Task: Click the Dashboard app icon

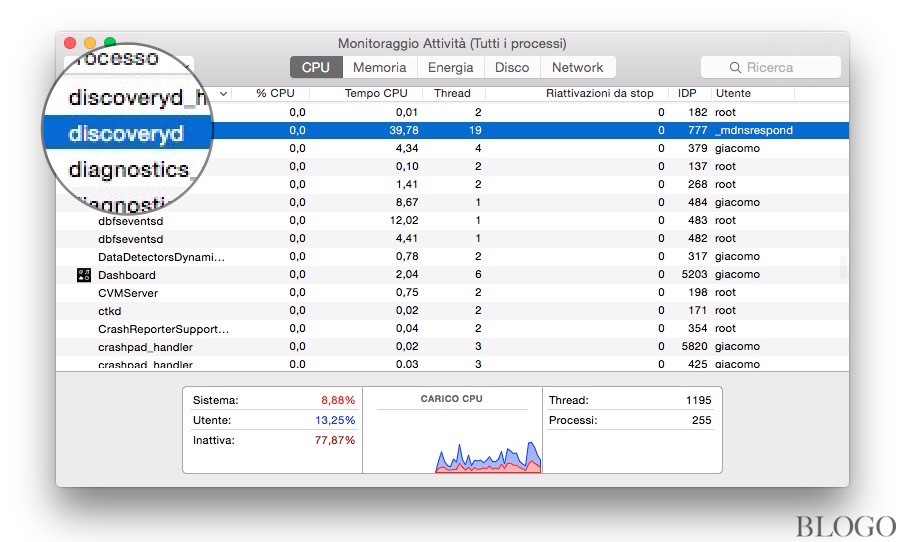Action: (x=84, y=275)
